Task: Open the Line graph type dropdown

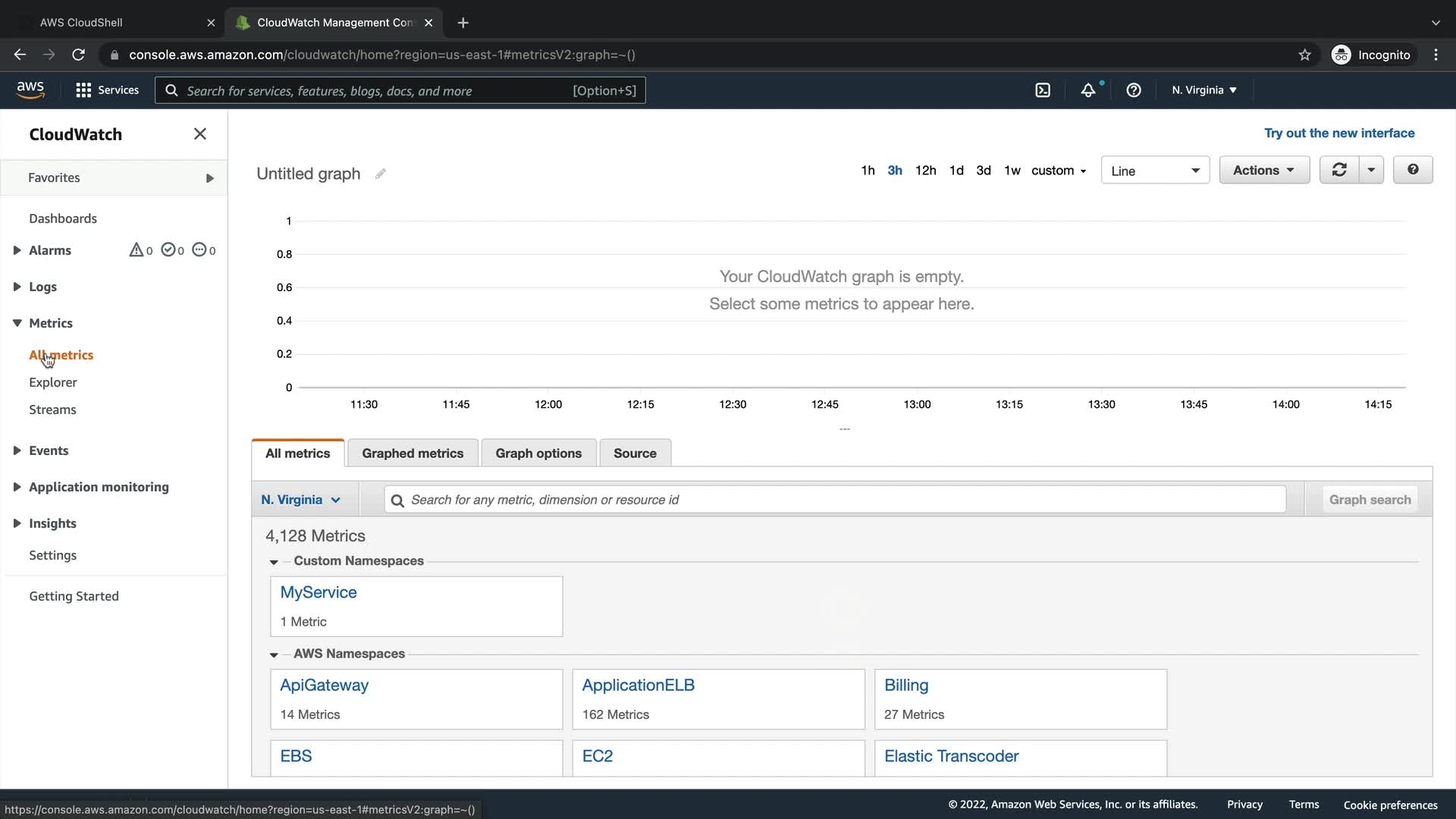Action: pos(1155,171)
